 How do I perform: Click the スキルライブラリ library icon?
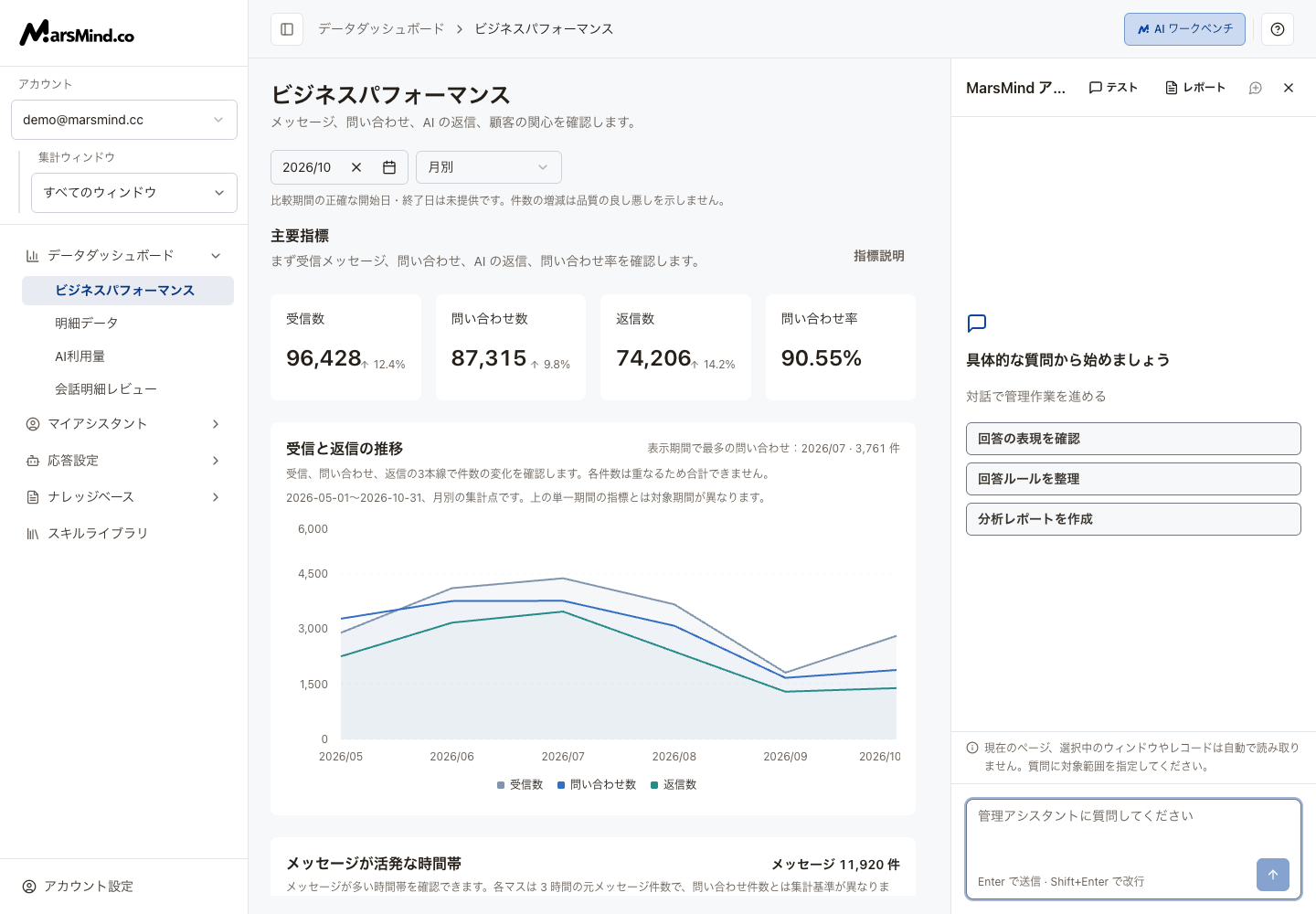tap(33, 534)
